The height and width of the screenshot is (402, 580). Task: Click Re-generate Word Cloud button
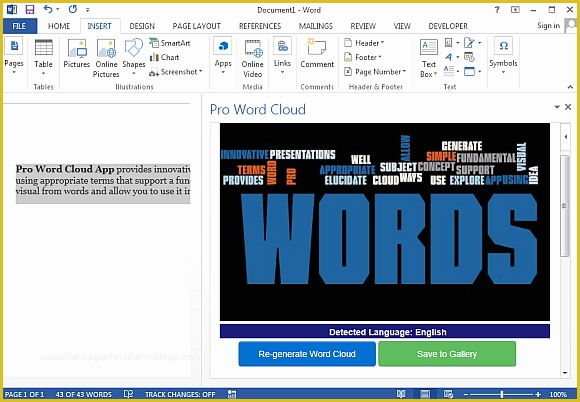(307, 354)
